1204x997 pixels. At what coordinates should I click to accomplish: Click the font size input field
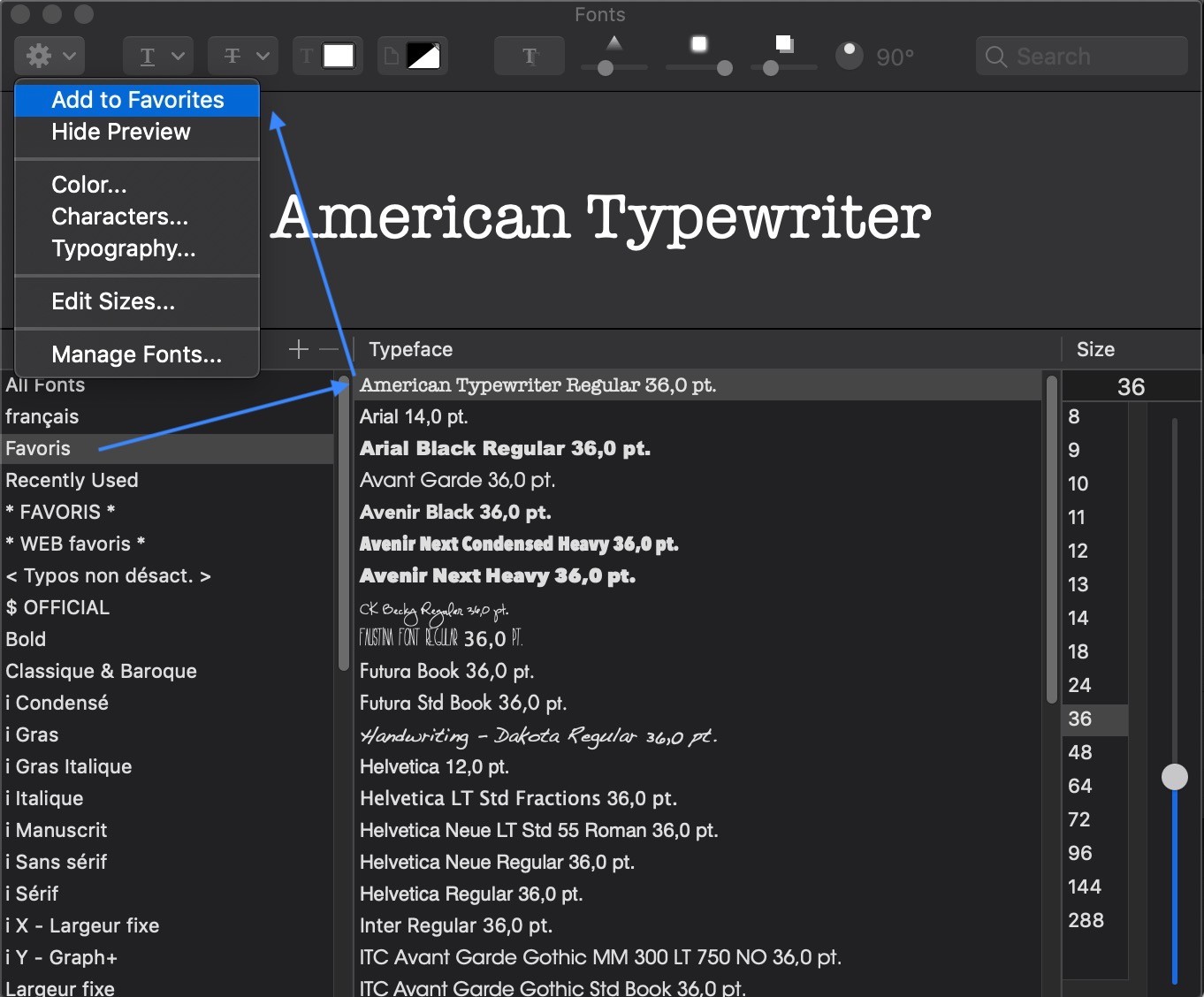tap(1130, 386)
